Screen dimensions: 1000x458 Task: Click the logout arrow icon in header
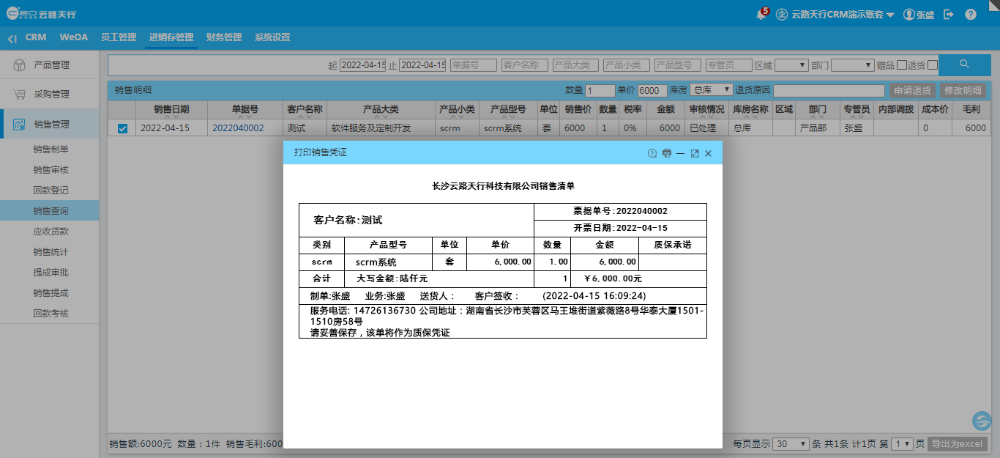click(x=948, y=14)
